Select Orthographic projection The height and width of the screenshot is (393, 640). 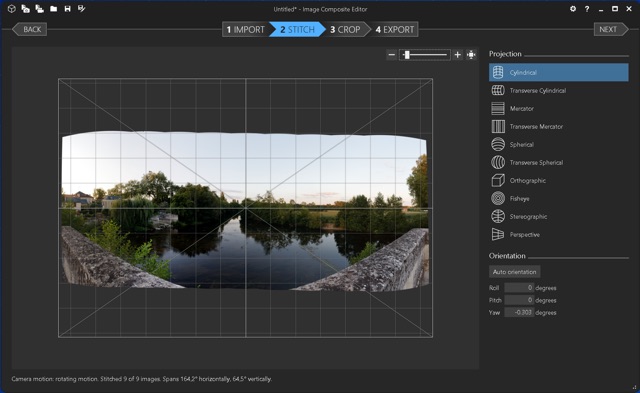(559, 180)
